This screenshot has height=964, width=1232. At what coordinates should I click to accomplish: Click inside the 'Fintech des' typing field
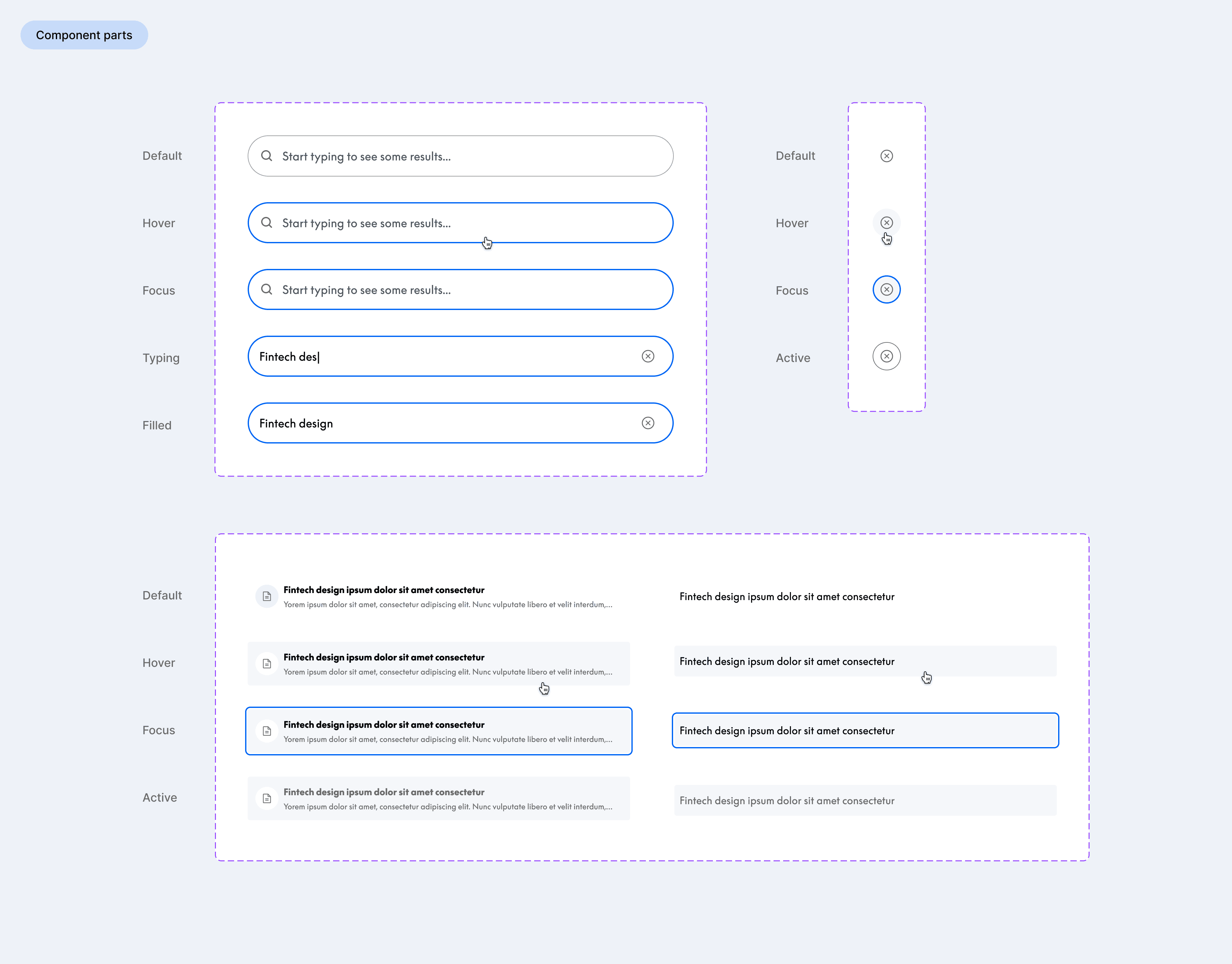point(460,356)
